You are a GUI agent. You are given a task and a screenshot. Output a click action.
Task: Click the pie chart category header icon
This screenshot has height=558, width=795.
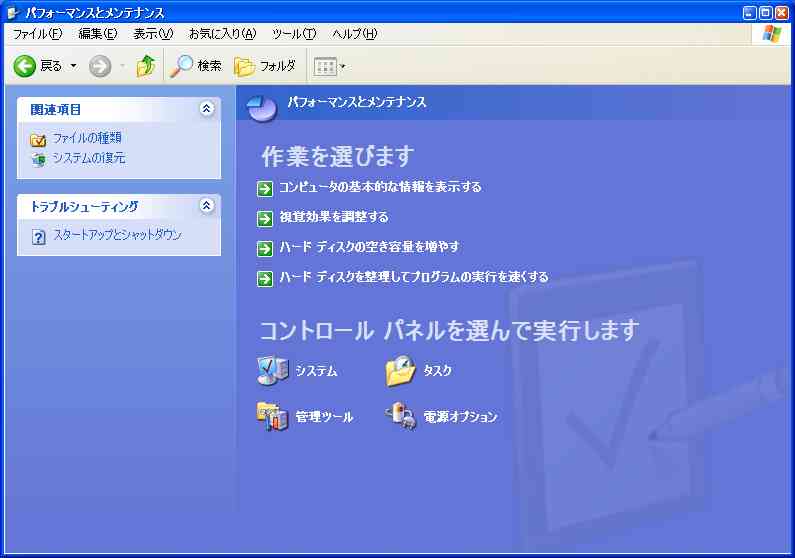point(262,107)
